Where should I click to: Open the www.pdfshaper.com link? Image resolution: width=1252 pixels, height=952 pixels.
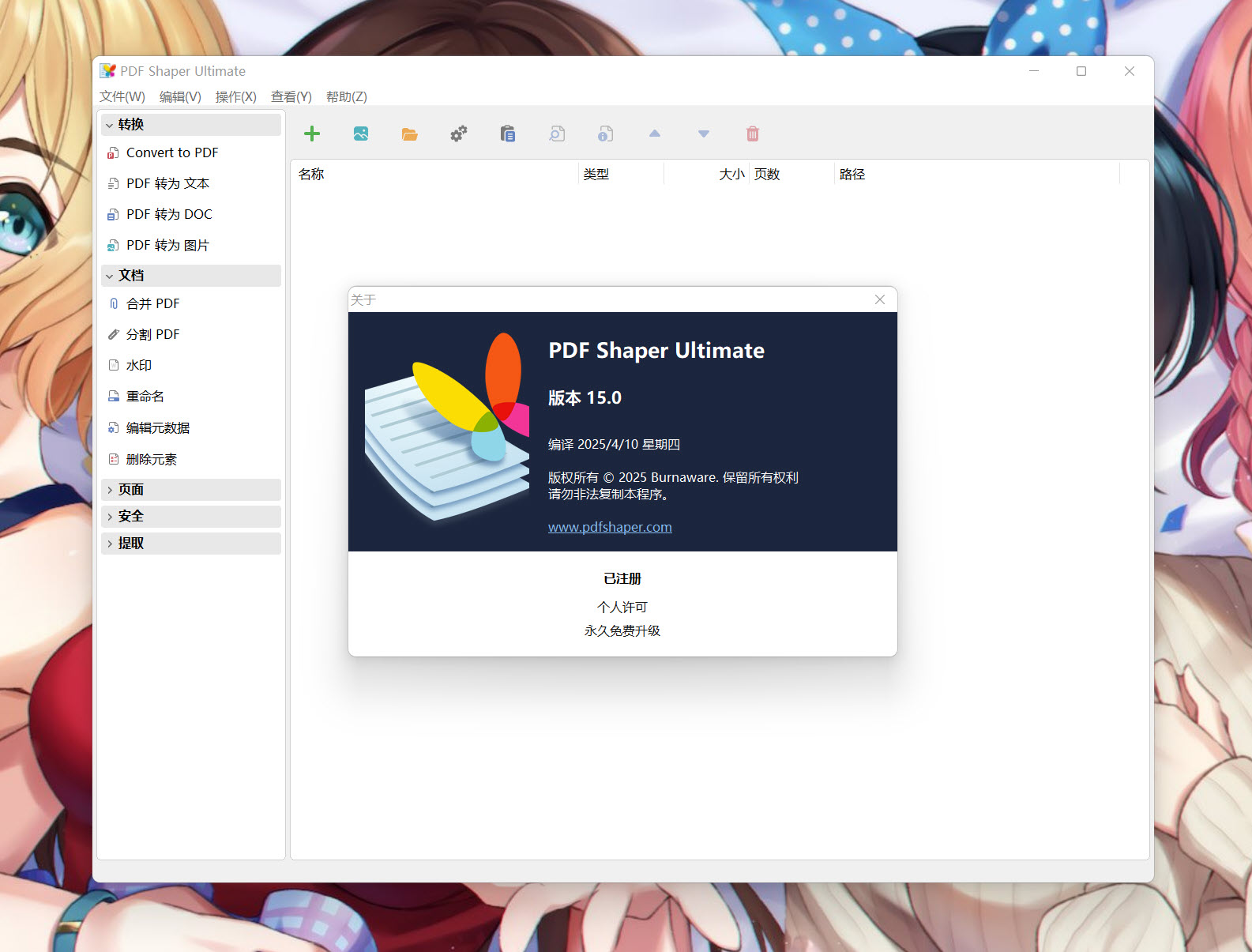click(610, 527)
